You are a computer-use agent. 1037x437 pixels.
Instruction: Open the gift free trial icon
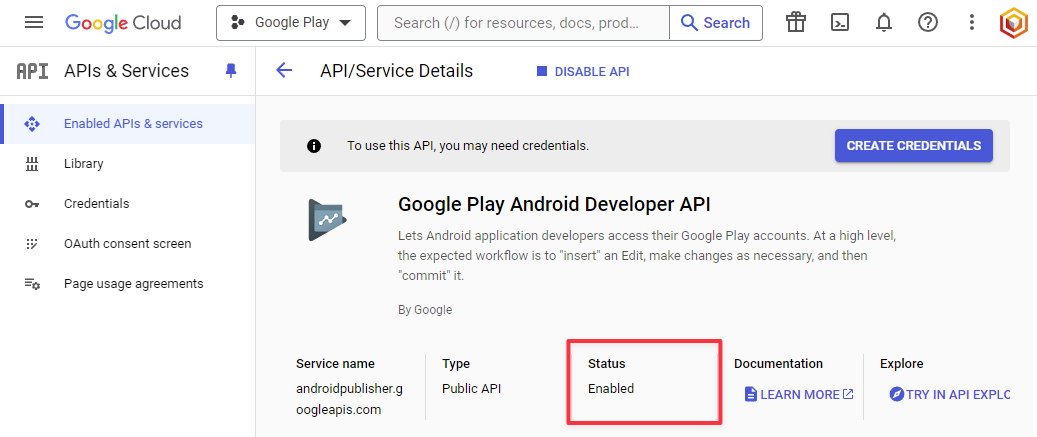pos(796,23)
